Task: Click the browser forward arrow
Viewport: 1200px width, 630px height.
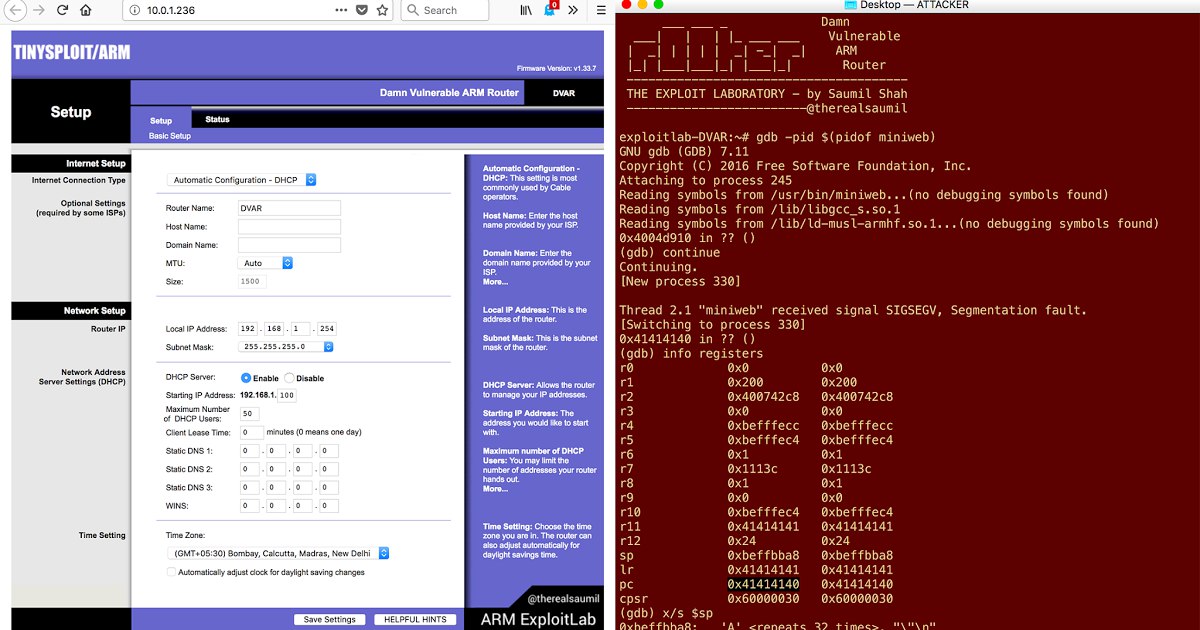Action: 38,11
